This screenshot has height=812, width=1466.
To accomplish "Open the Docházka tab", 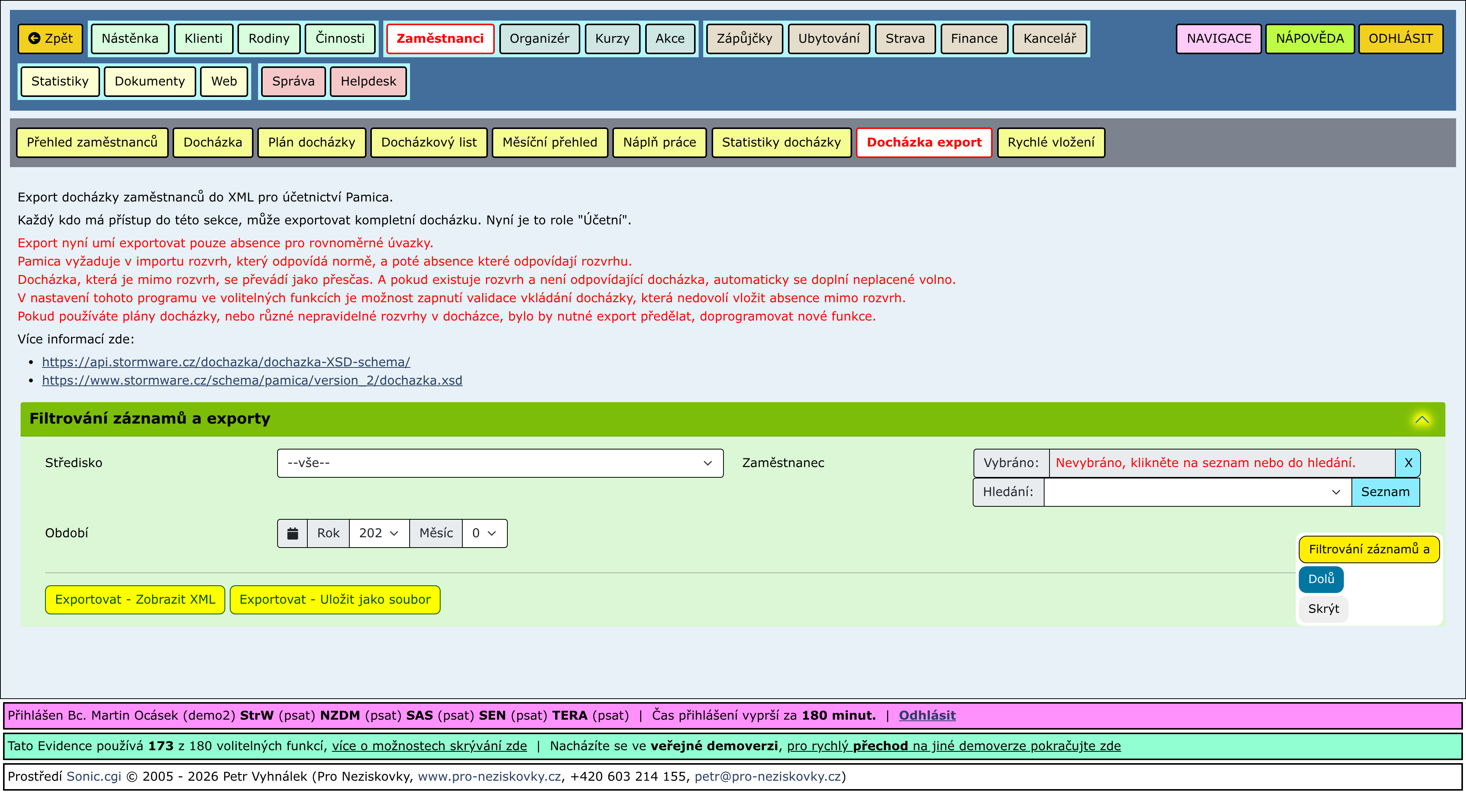I will 212,142.
